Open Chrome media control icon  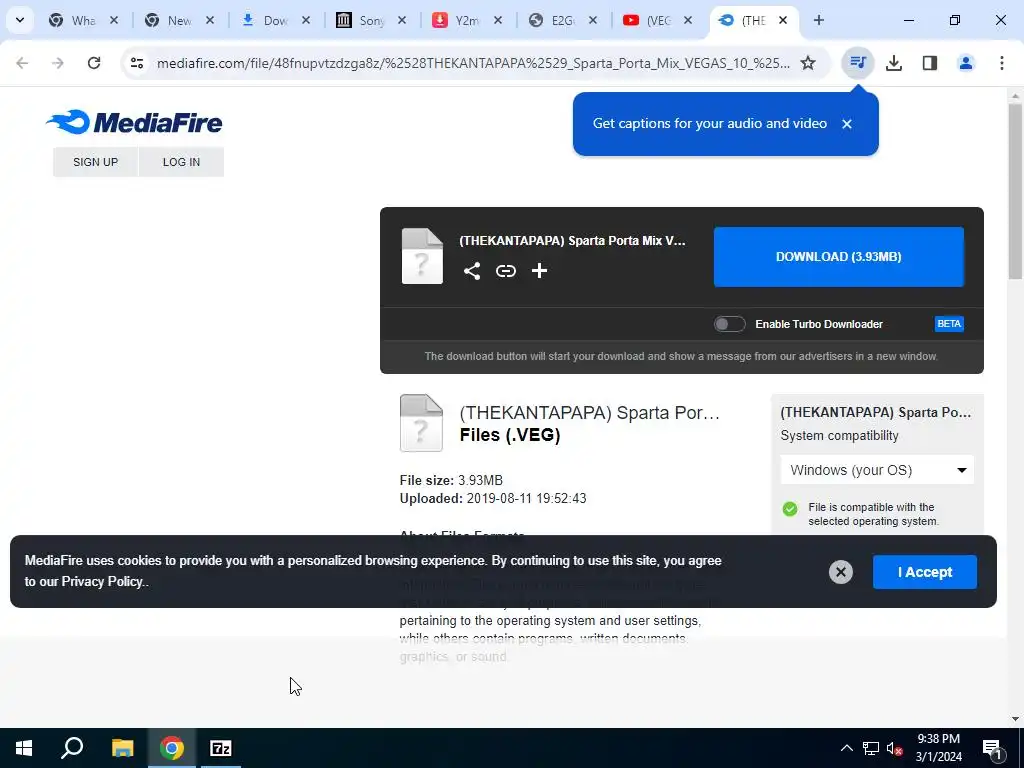(857, 63)
